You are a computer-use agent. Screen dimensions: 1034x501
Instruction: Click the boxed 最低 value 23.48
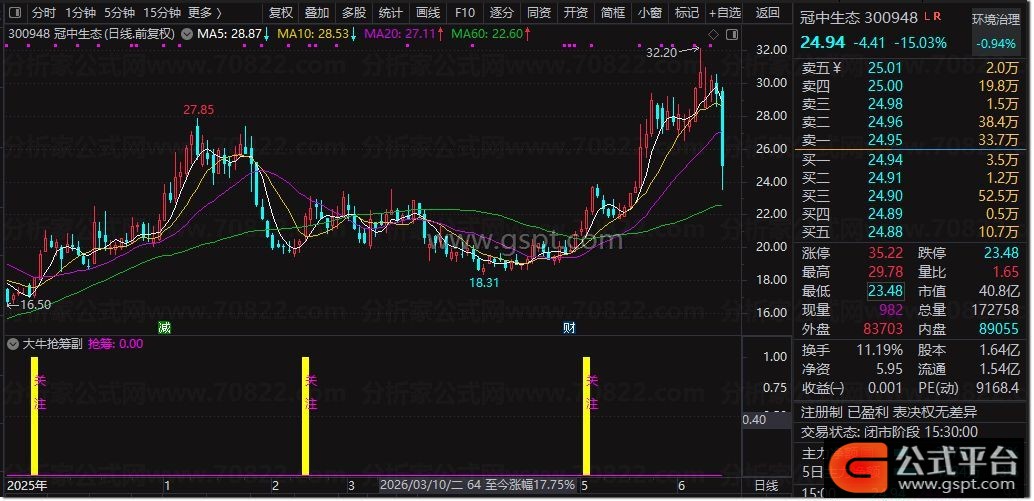[886, 291]
